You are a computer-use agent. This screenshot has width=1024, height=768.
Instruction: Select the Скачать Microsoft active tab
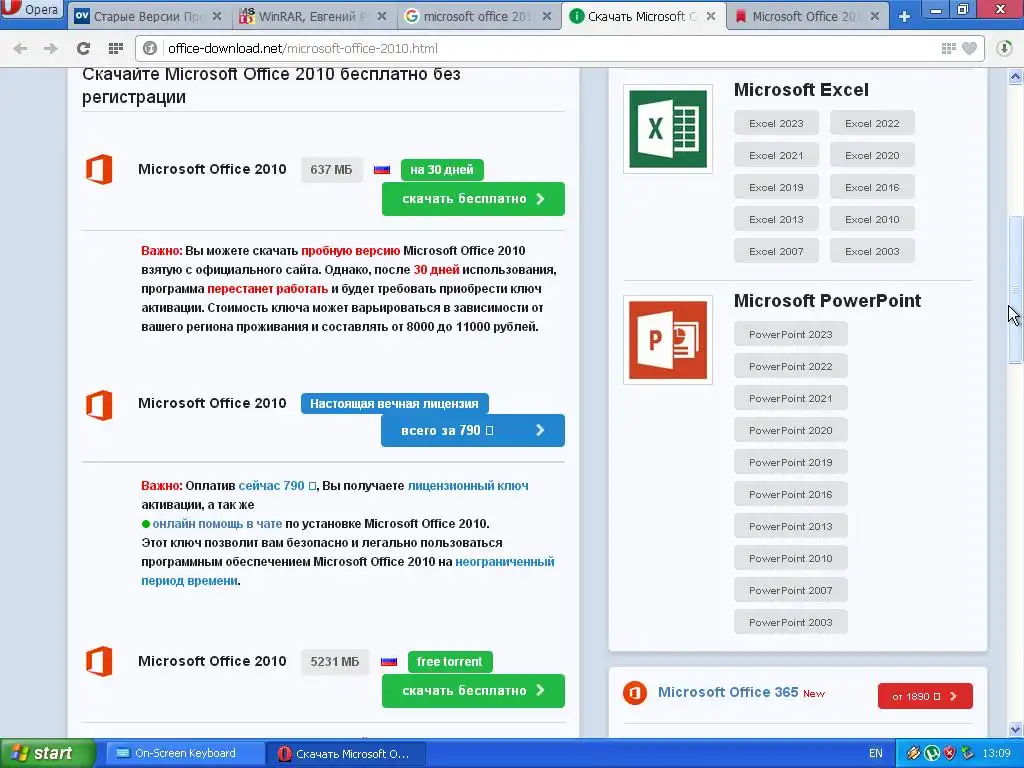point(644,16)
